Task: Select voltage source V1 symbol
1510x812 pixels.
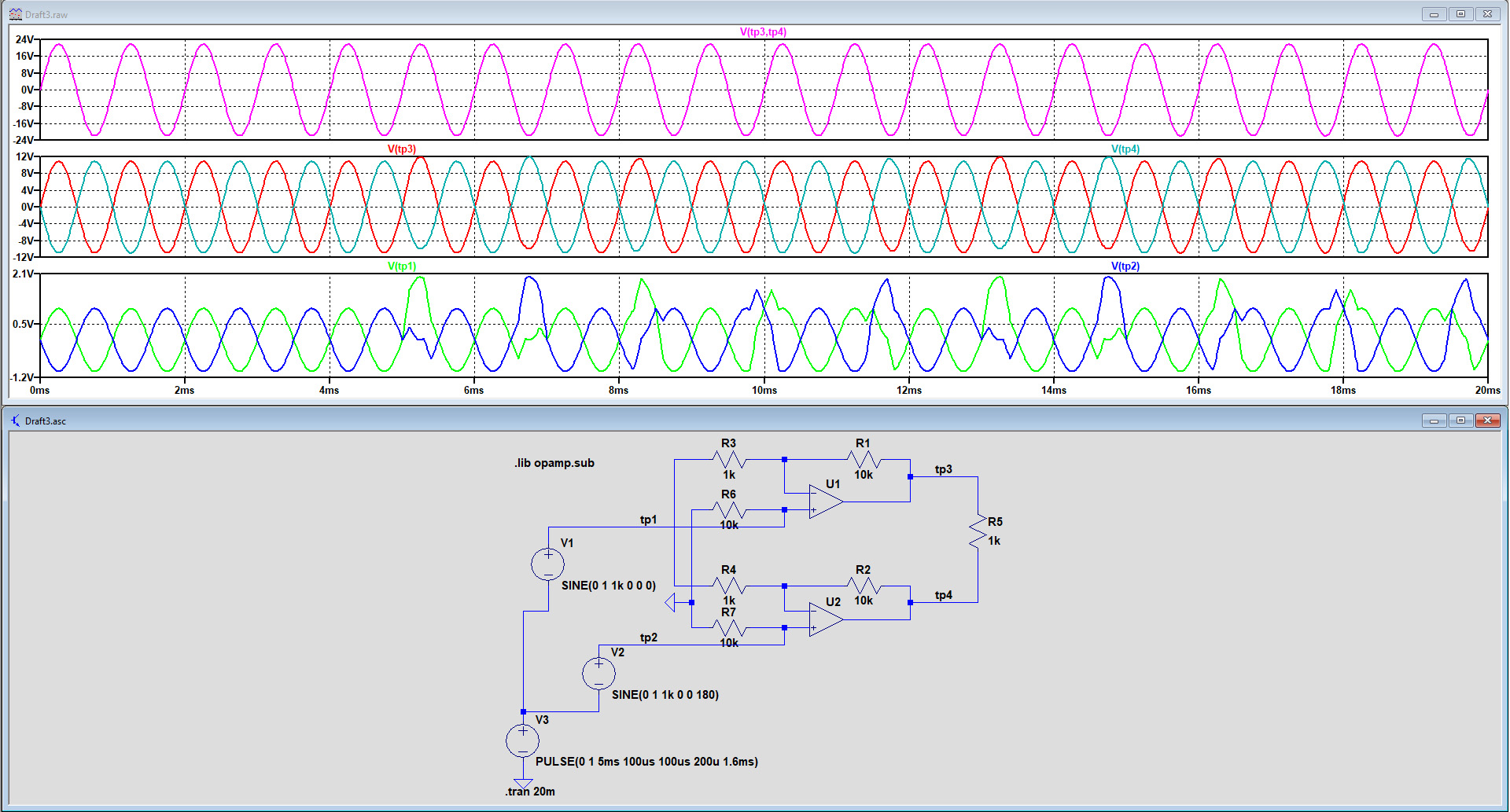Action: pyautogui.click(x=548, y=564)
